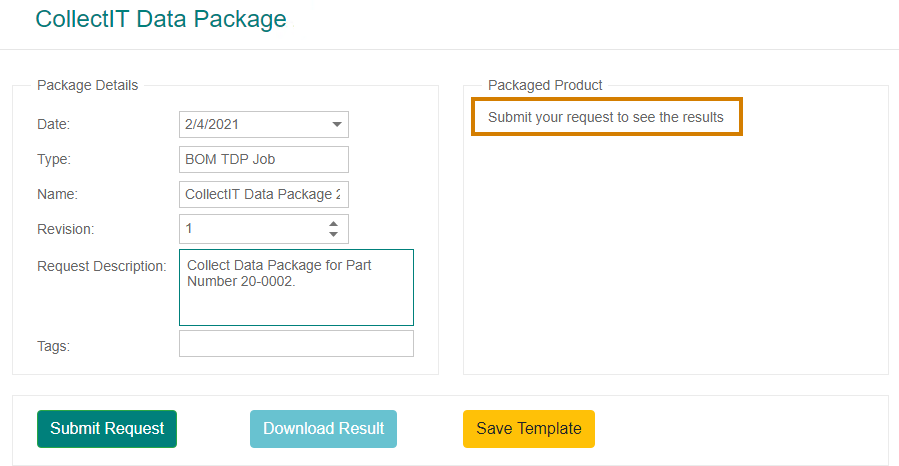Click the Date label
Screen dimensions: 899x466
(x=53, y=124)
